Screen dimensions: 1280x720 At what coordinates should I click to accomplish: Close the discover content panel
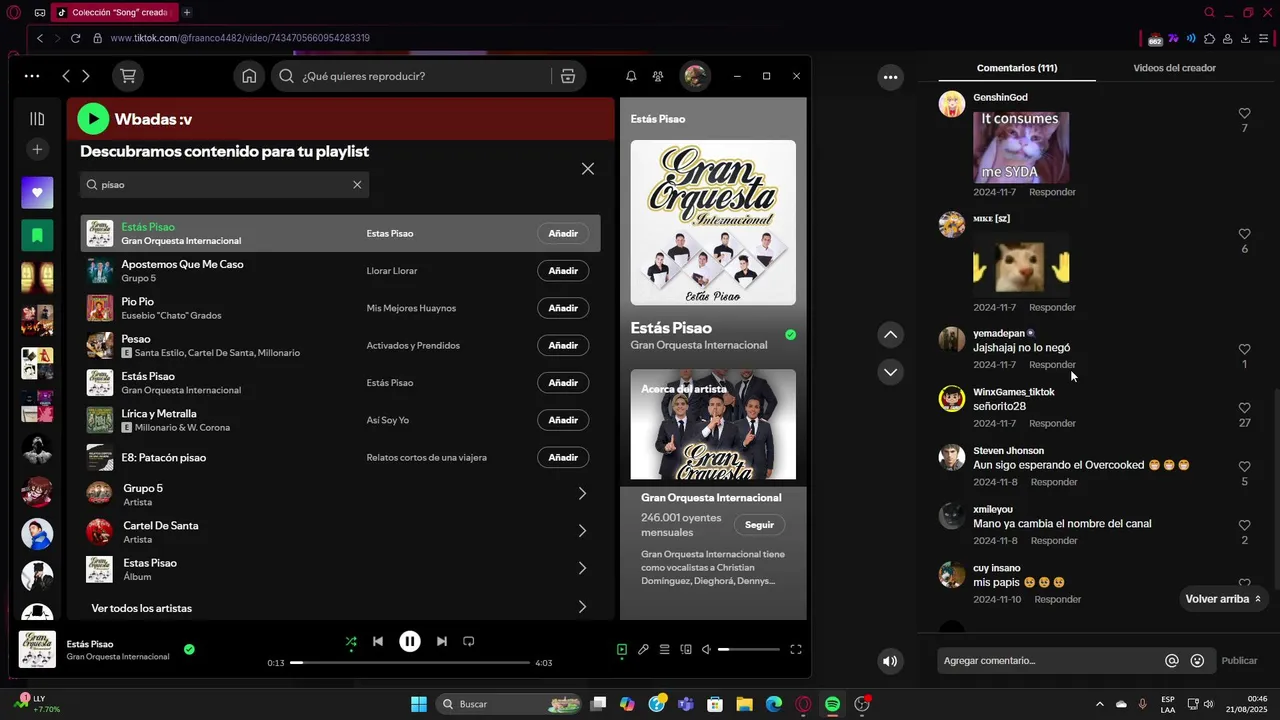click(588, 169)
